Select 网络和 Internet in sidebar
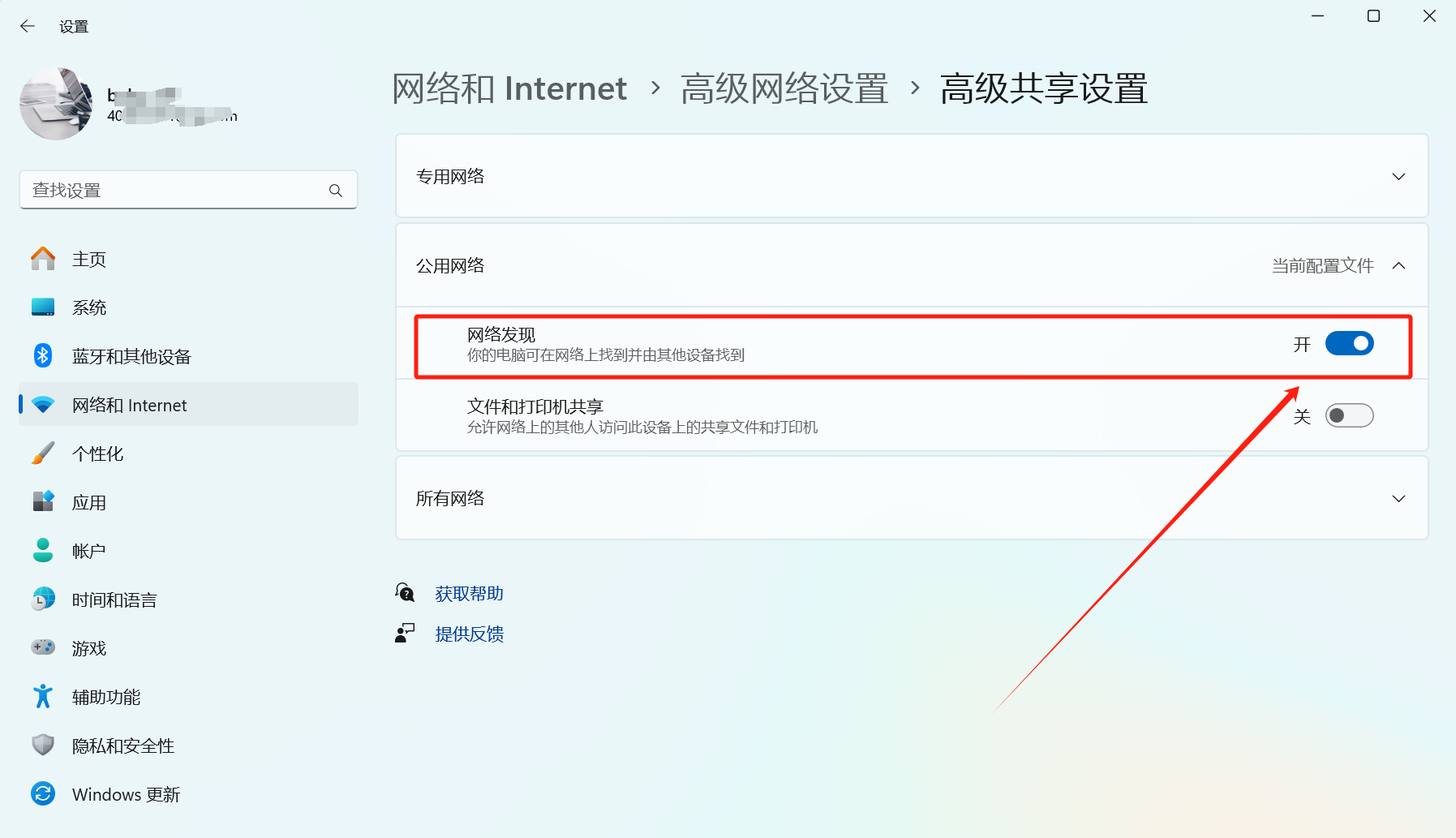Viewport: 1456px width, 838px height. tap(189, 405)
